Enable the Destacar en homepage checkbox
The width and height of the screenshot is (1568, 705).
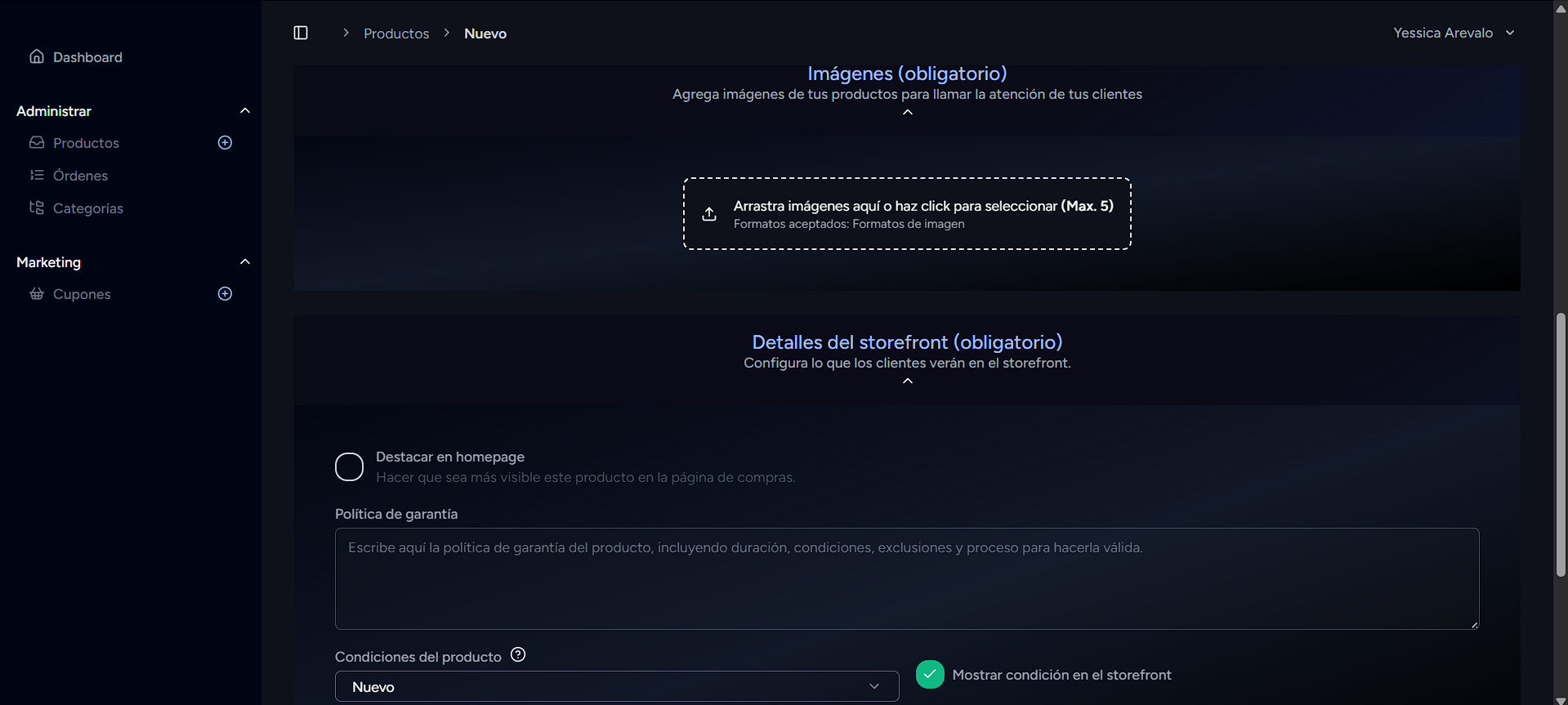point(349,467)
